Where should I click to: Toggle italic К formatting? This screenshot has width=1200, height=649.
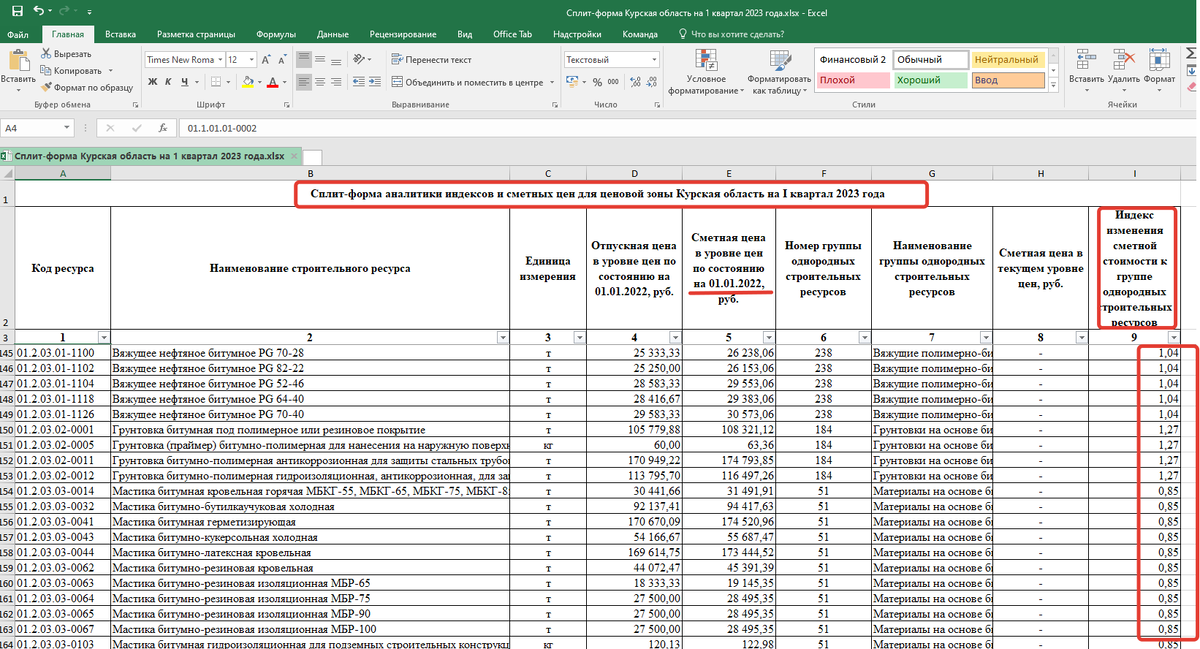(169, 83)
